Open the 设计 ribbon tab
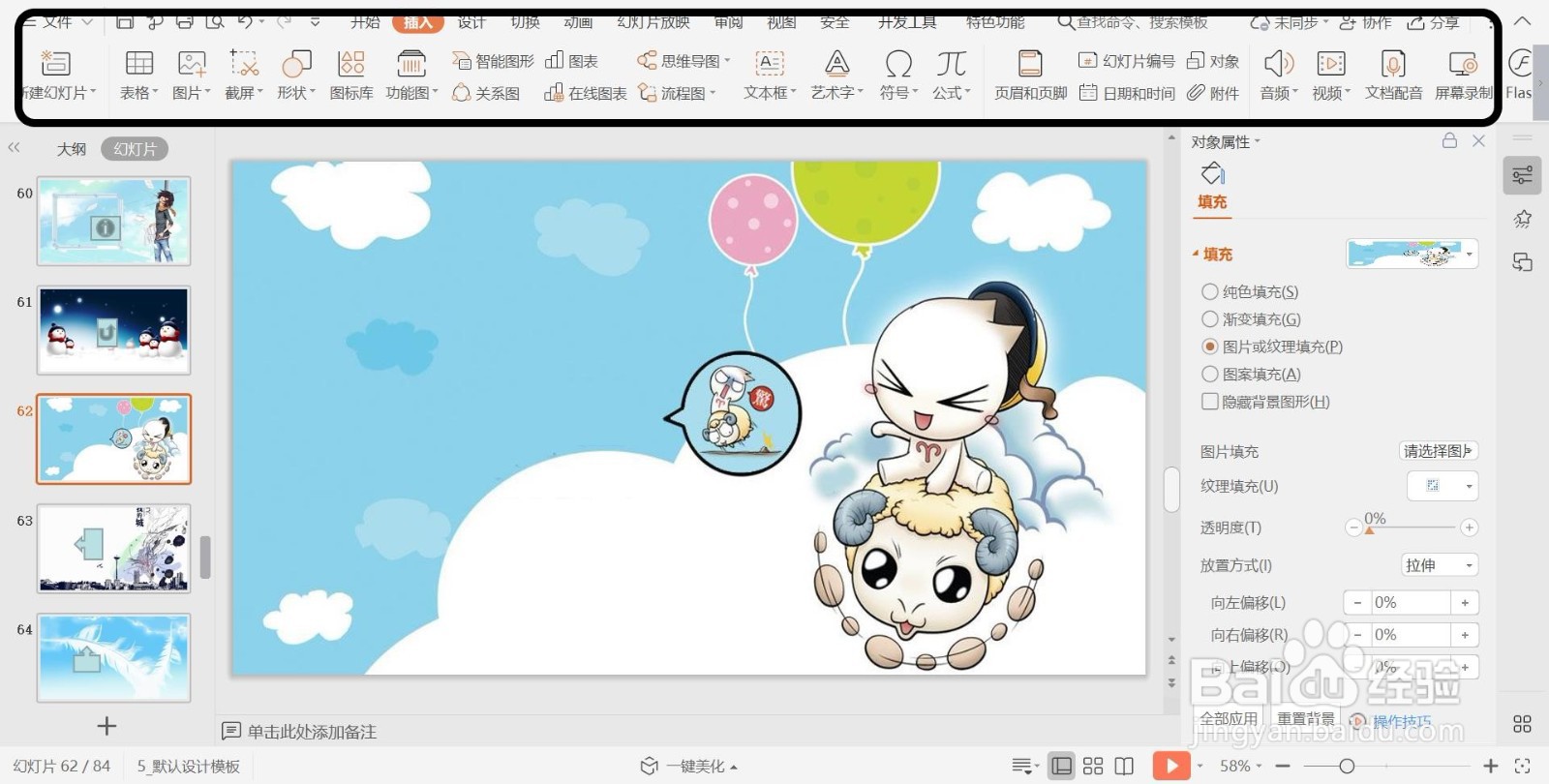 click(x=471, y=22)
